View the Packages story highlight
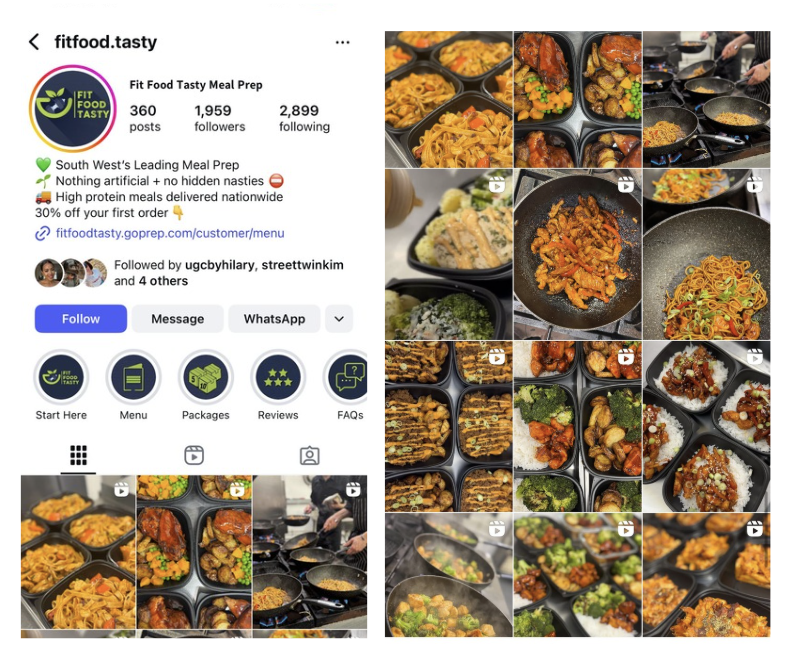The width and height of the screenshot is (790, 654). [206, 377]
